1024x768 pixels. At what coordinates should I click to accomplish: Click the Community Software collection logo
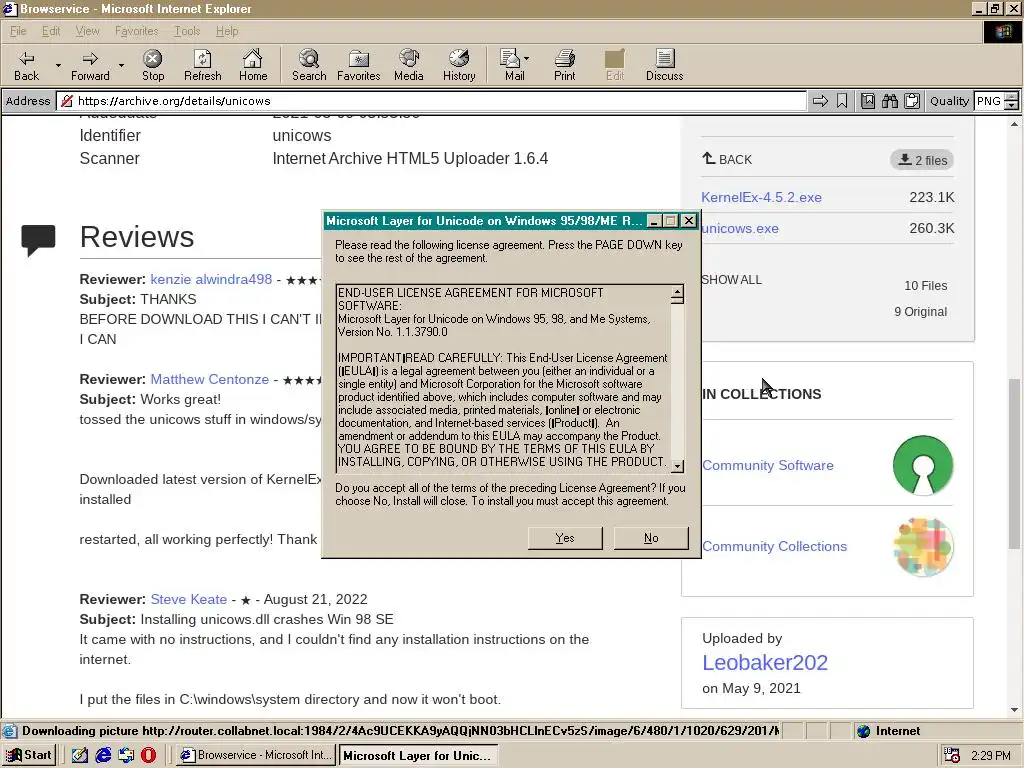[x=923, y=465]
